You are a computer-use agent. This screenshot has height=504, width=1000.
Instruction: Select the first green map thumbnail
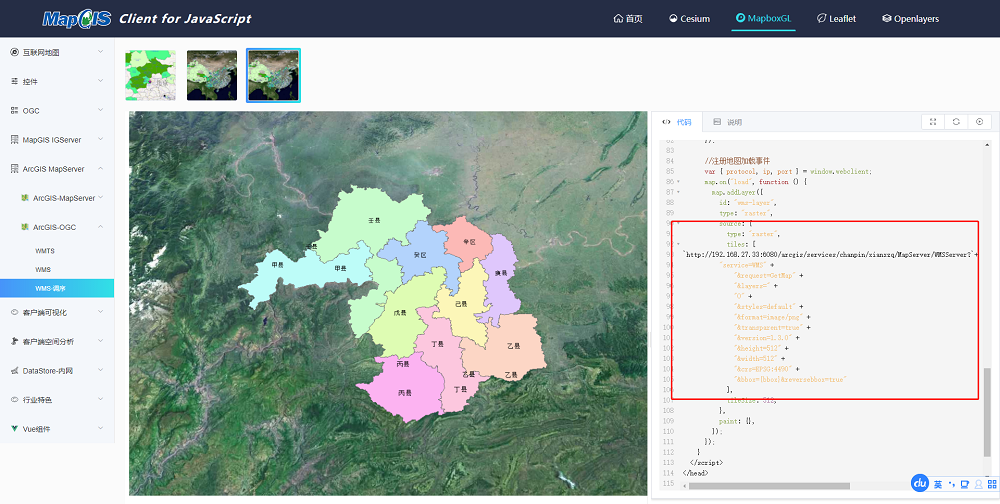point(151,75)
